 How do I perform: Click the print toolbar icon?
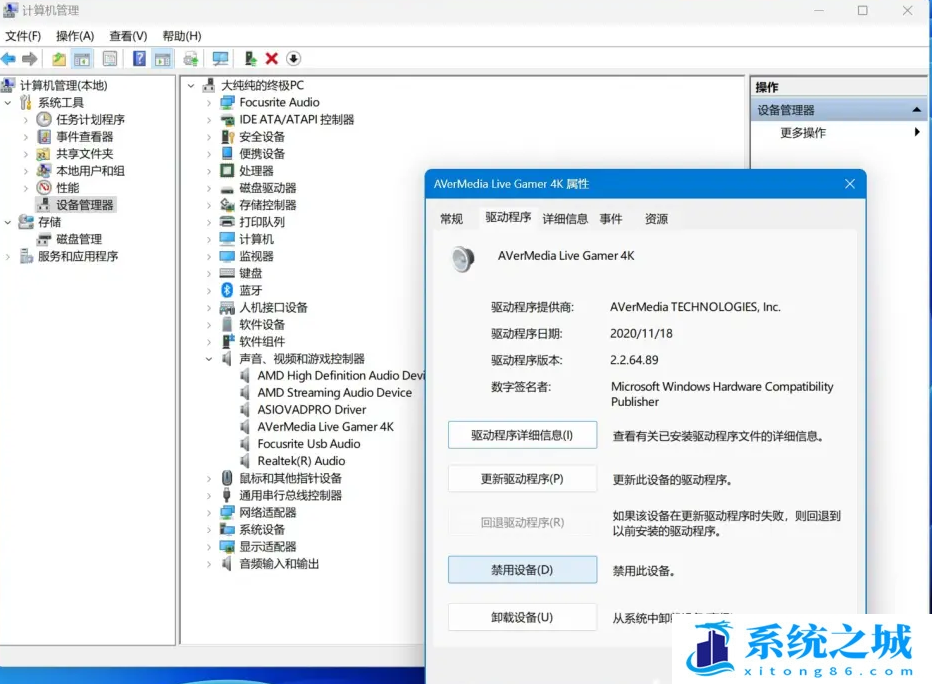tap(191, 59)
